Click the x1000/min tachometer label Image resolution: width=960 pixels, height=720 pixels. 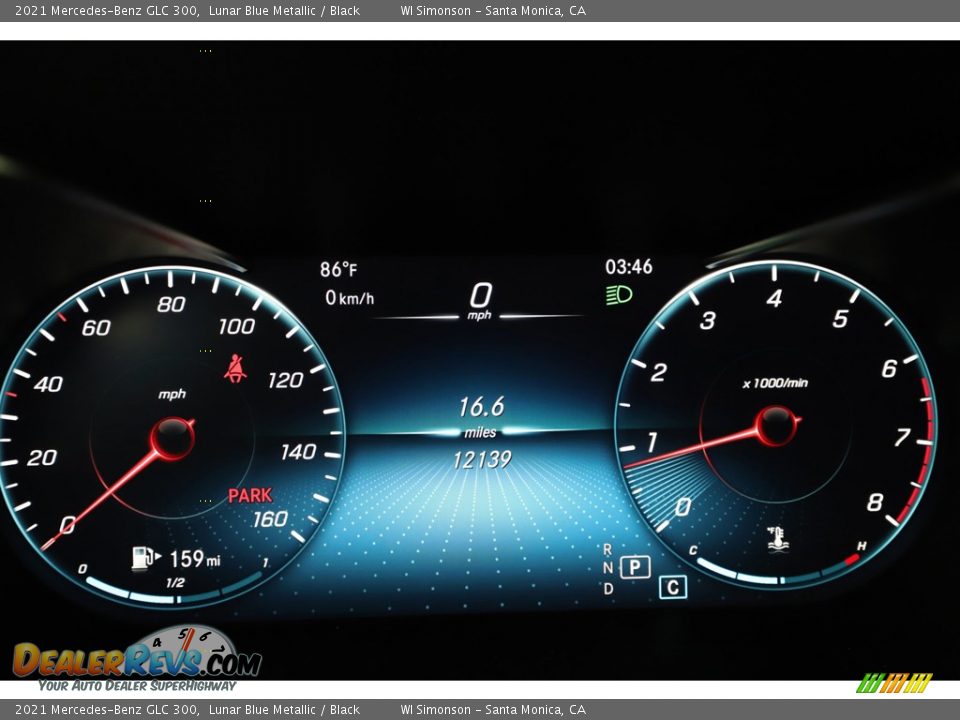click(775, 383)
